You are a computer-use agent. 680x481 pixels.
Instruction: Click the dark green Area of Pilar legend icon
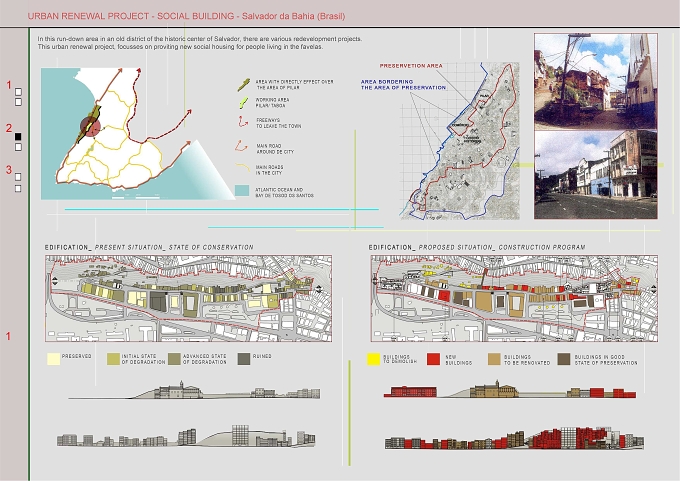[x=244, y=85]
